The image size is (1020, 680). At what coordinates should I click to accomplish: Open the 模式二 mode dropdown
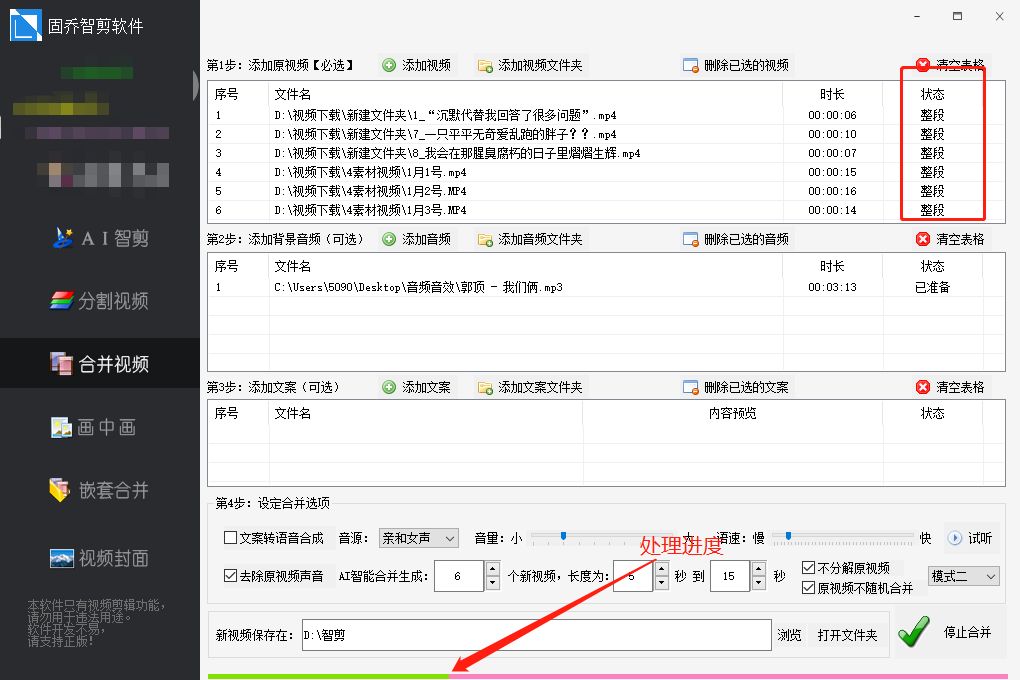(x=963, y=576)
